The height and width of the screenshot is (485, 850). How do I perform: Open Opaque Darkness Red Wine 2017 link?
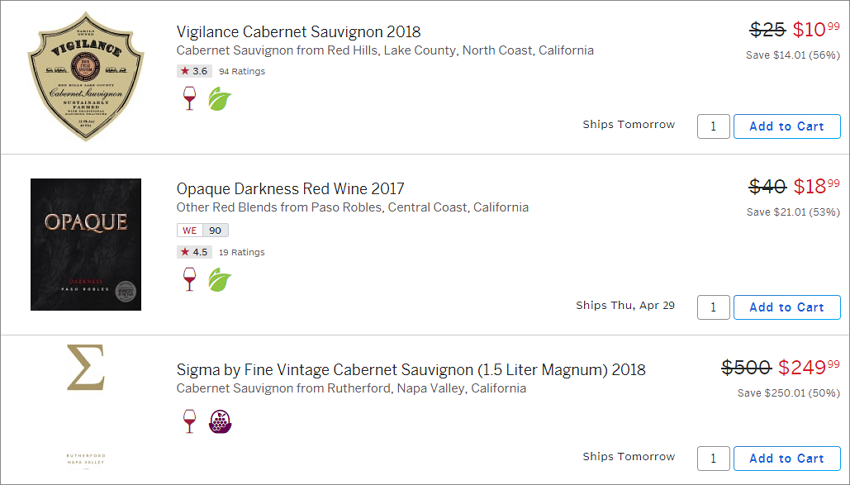click(290, 189)
